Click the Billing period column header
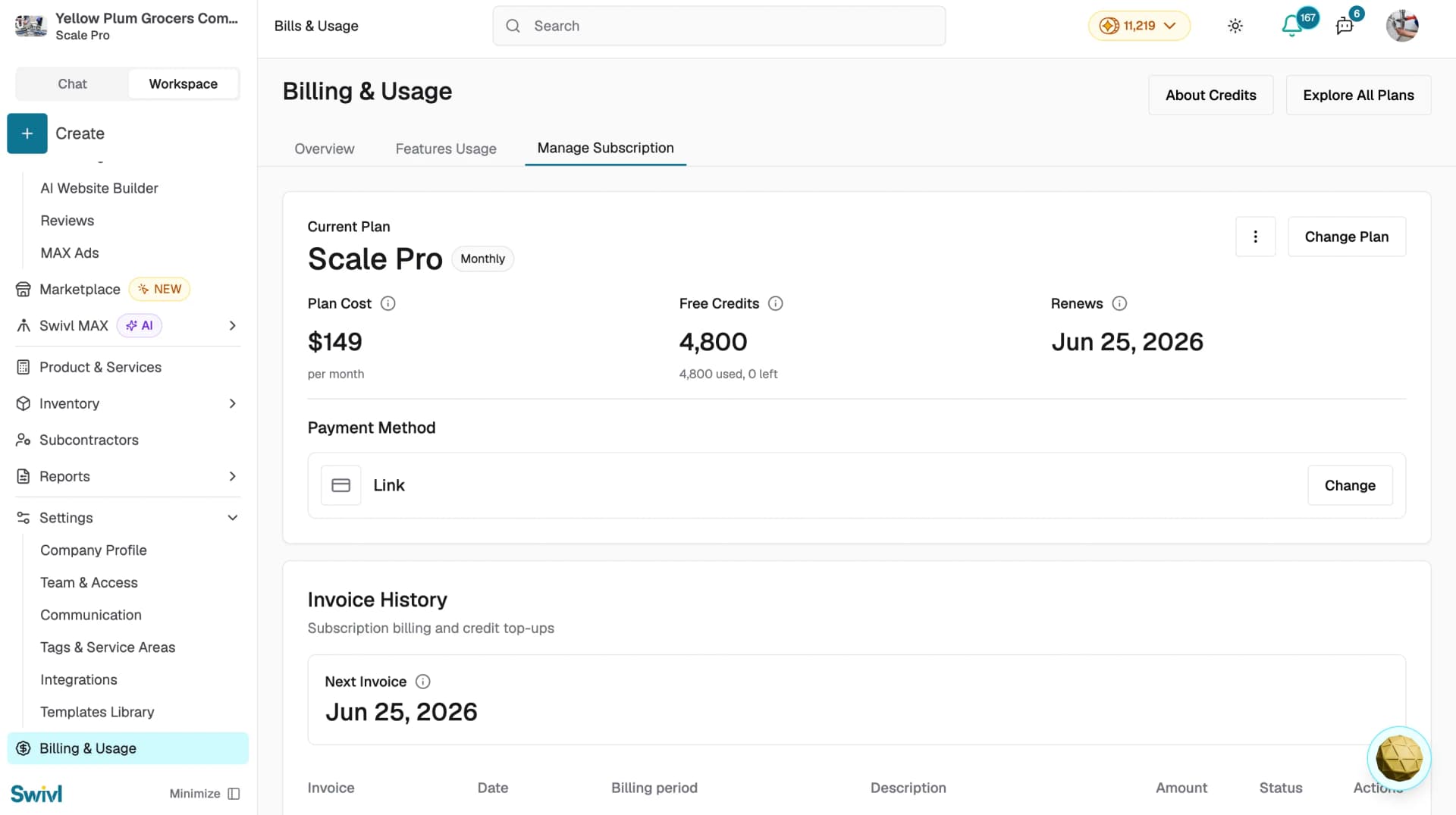The image size is (1456, 815). [x=654, y=788]
